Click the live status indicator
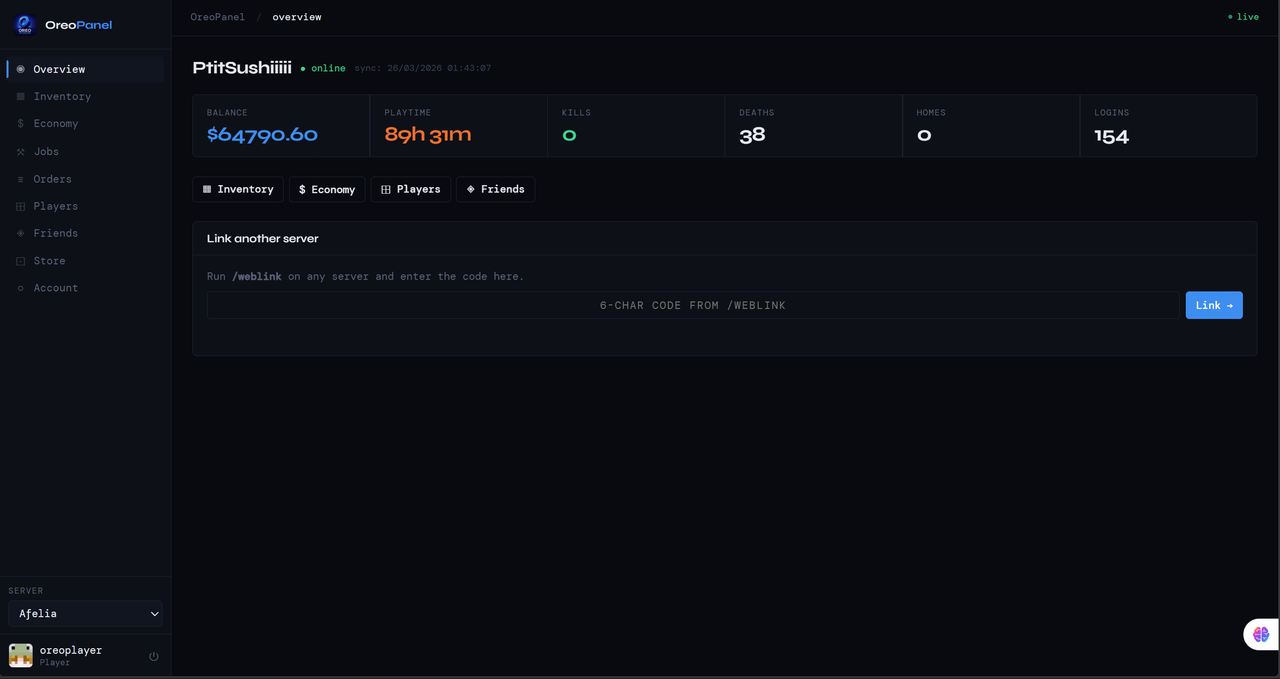The height and width of the screenshot is (679, 1280). coord(1243,17)
